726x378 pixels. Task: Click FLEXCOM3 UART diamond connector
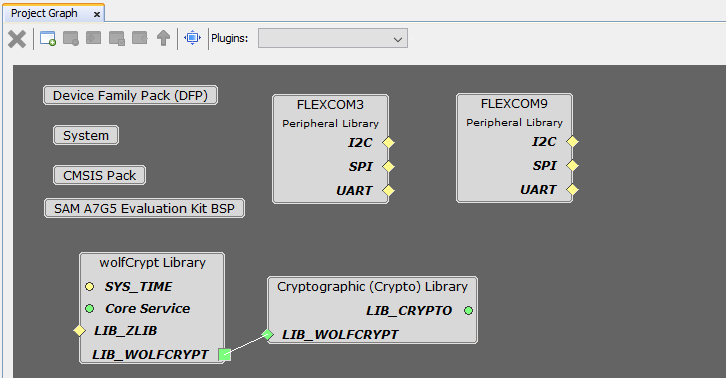click(388, 190)
